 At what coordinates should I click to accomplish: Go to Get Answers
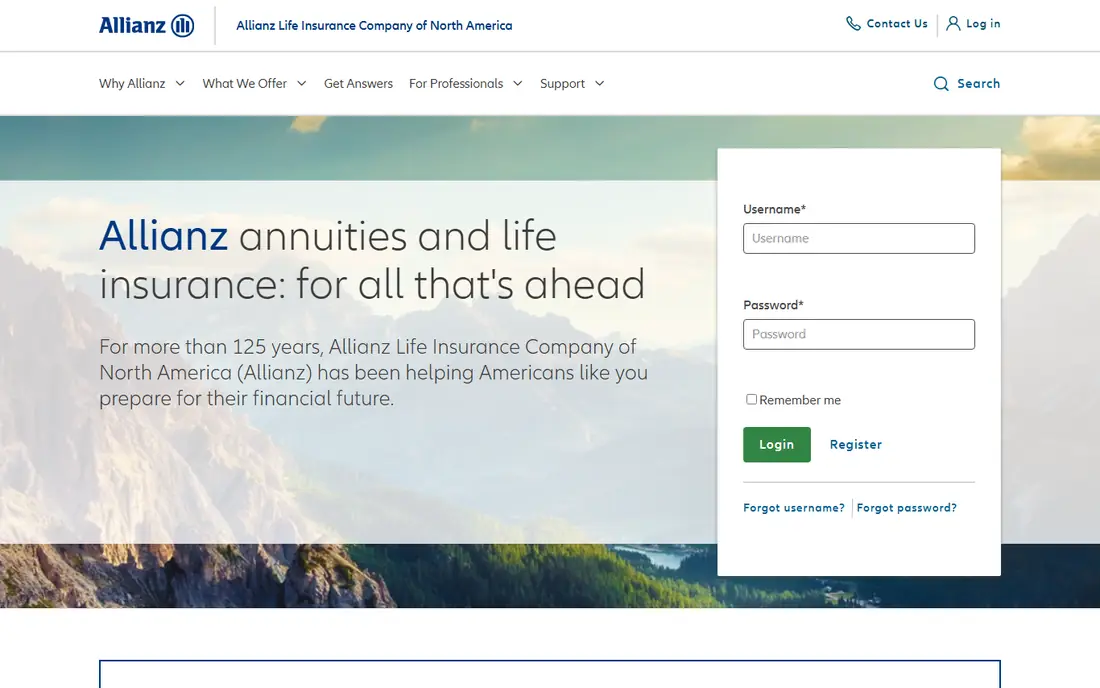[x=358, y=83]
